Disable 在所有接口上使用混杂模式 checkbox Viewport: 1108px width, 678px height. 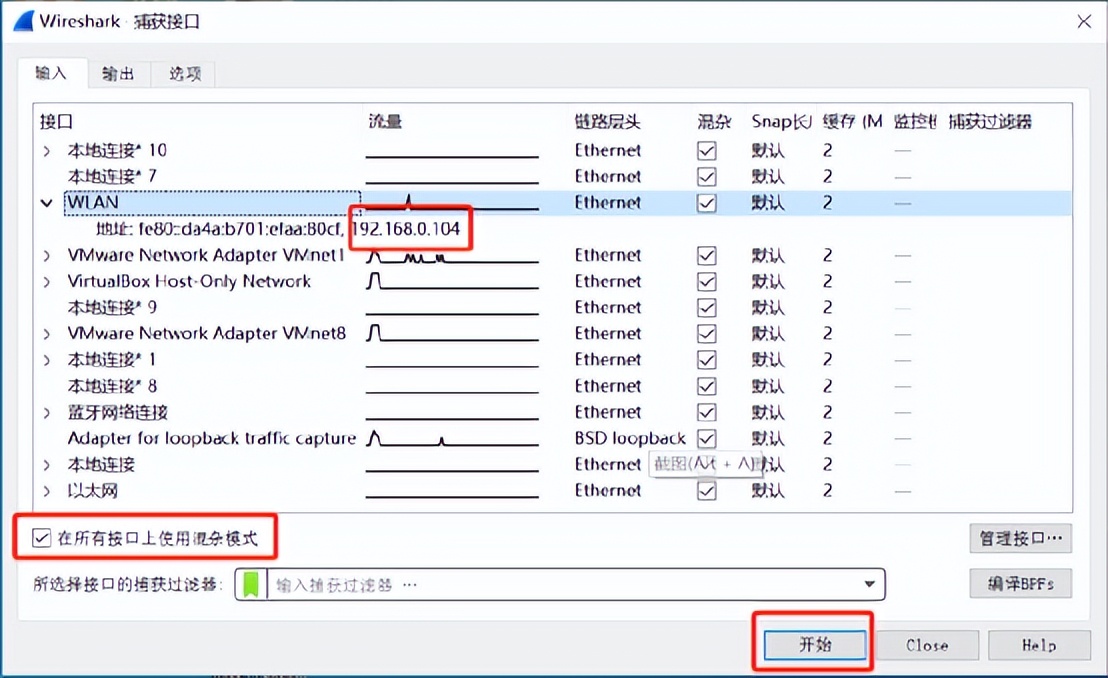click(40, 538)
